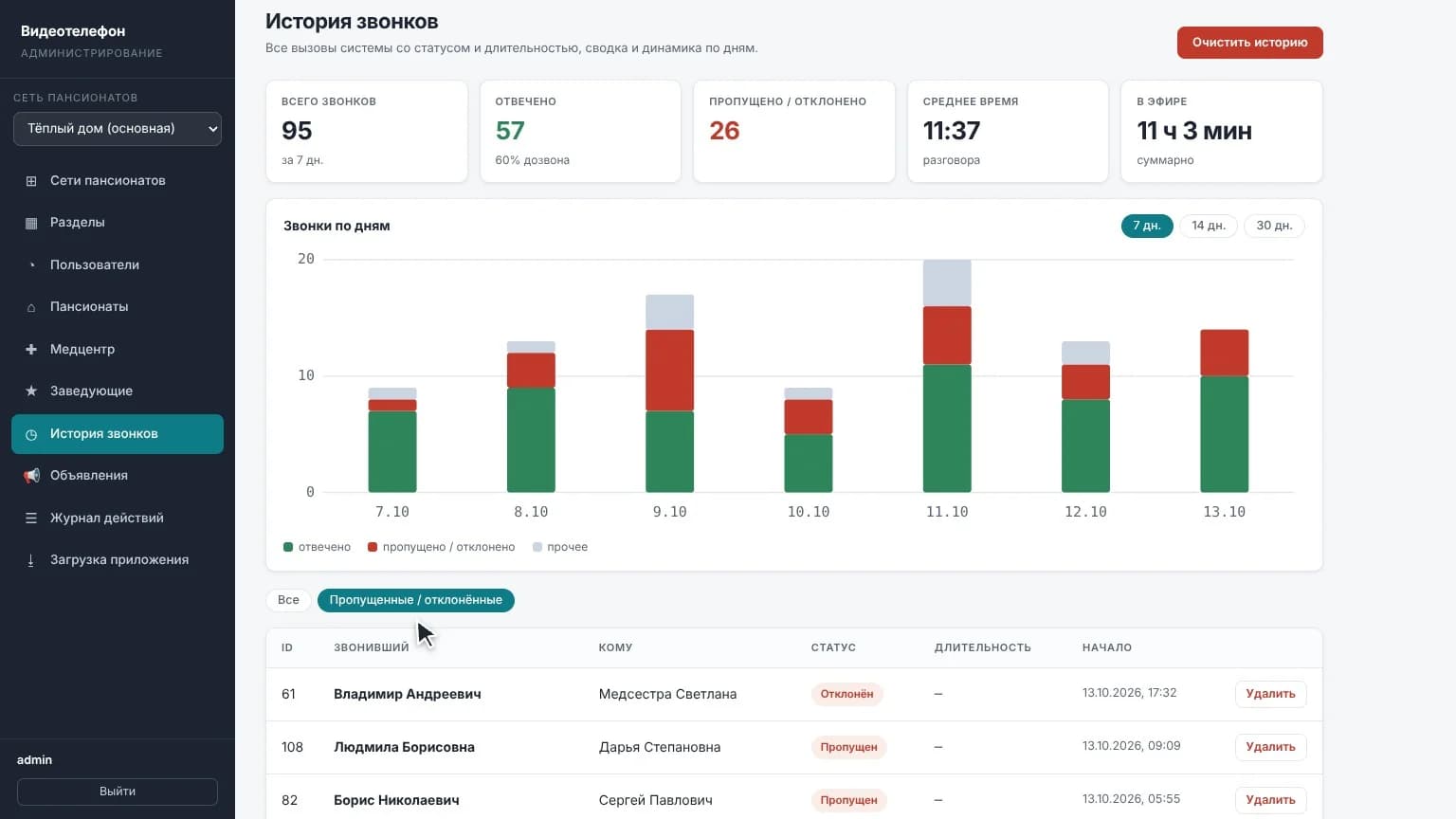Click the download icon for Загрузка приложения
The height and width of the screenshot is (819, 1456).
pyautogui.click(x=31, y=560)
